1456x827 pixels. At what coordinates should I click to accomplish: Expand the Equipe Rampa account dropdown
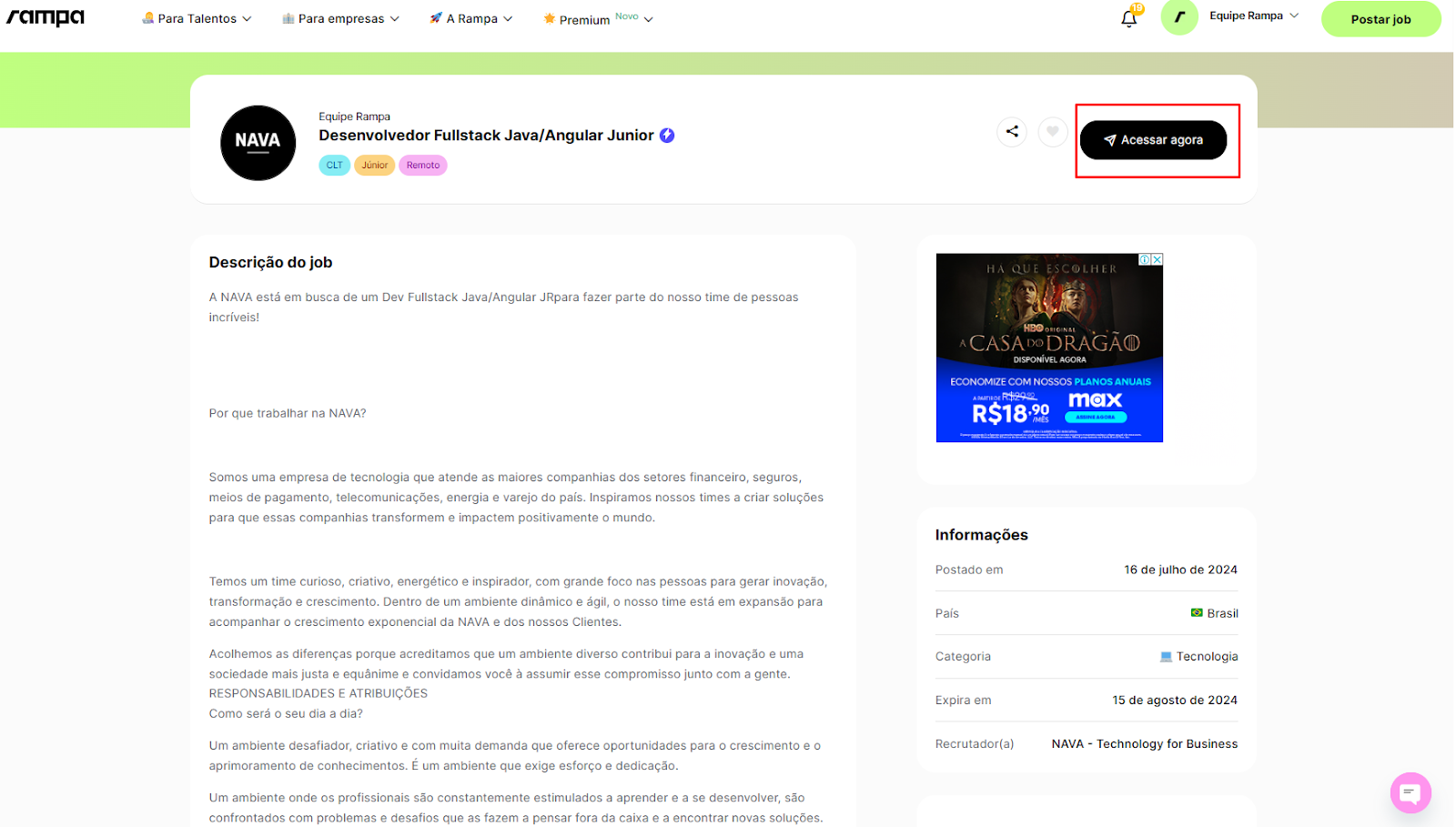(1254, 15)
